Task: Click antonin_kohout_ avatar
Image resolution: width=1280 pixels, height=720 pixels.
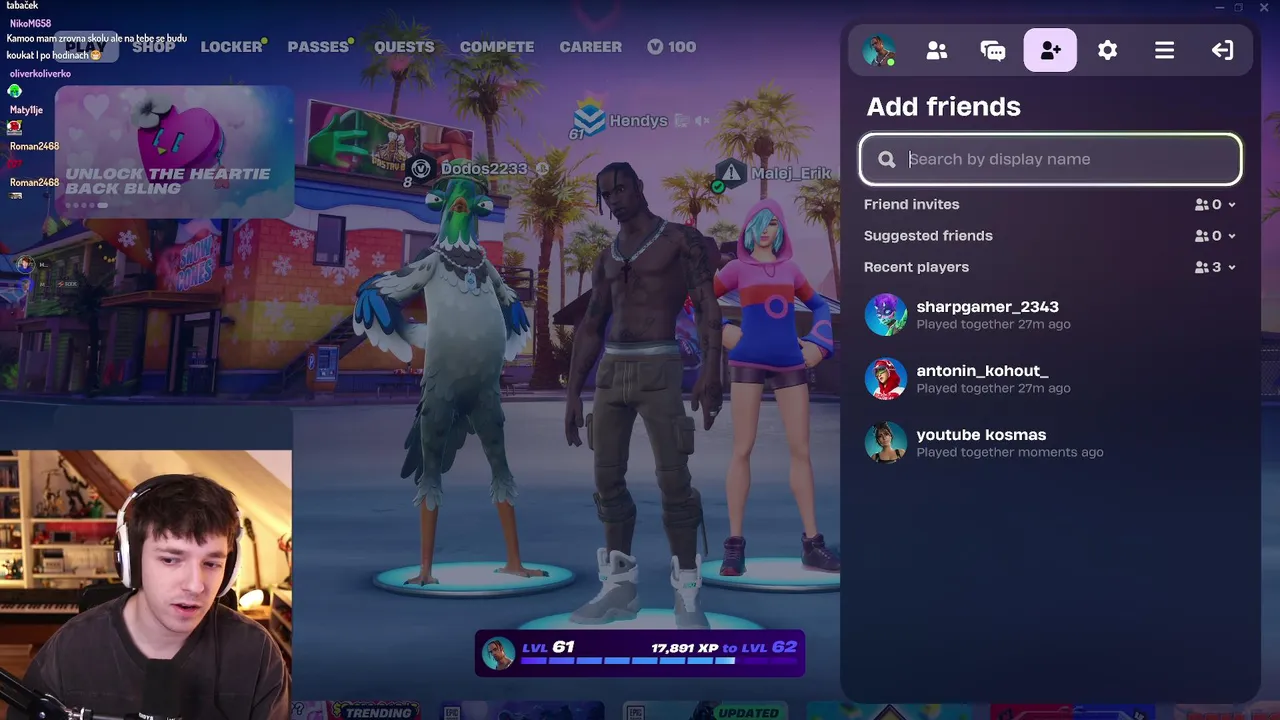Action: pyautogui.click(x=885, y=378)
